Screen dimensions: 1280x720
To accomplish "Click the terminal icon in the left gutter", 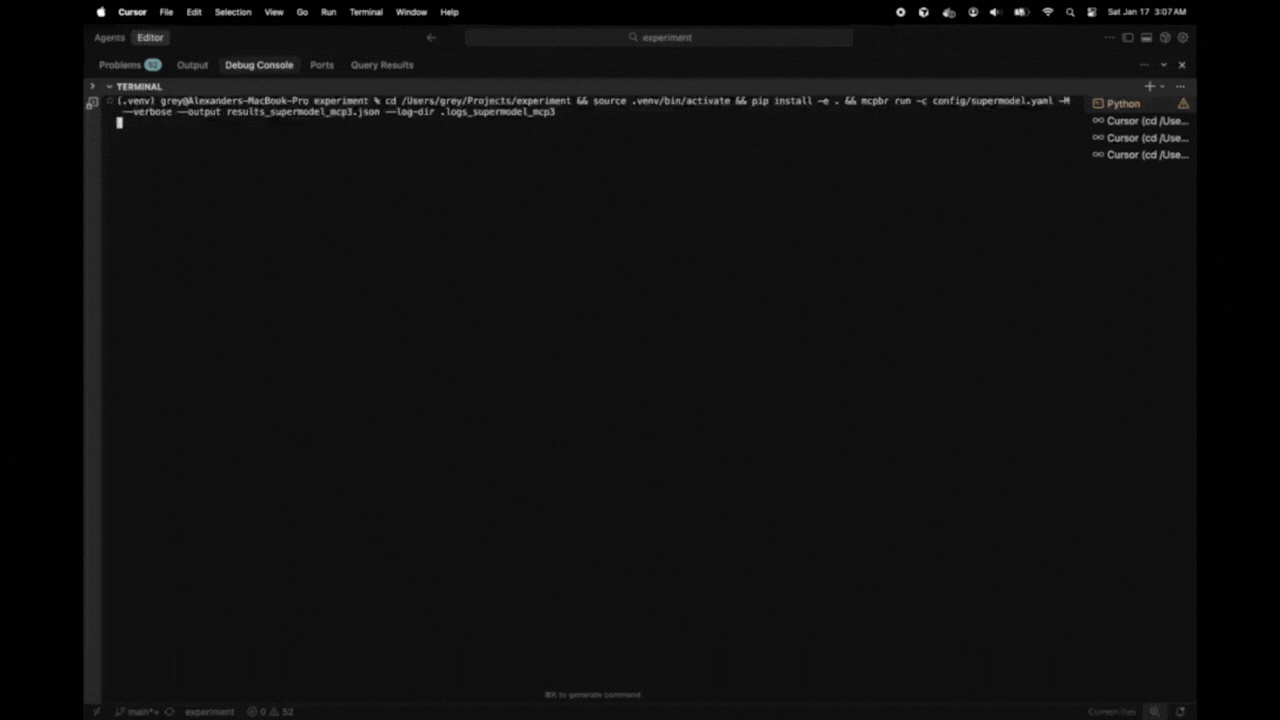I will 92,102.
